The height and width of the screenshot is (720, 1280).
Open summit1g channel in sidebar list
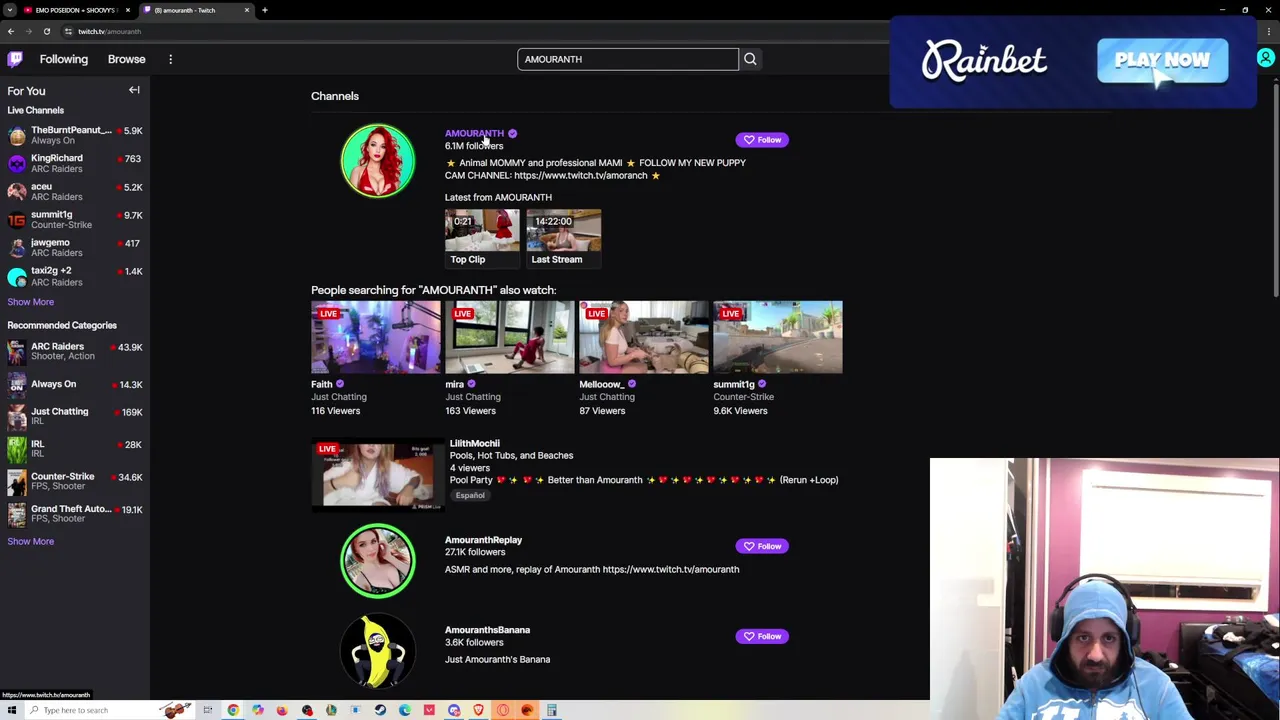pyautogui.click(x=75, y=219)
